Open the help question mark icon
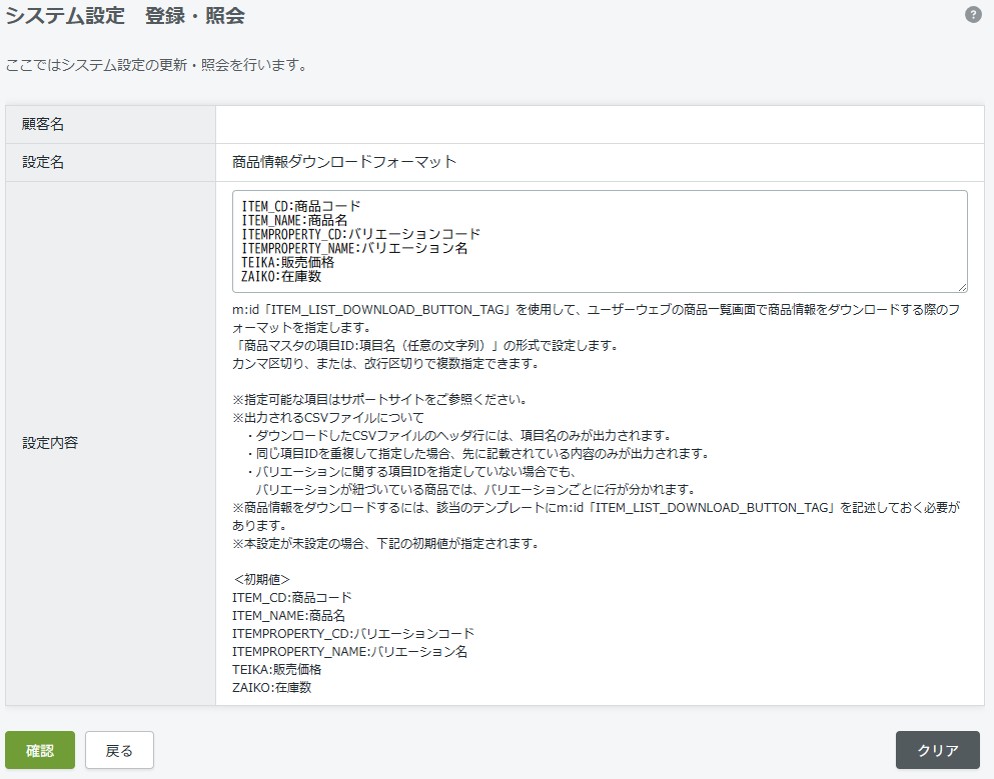The image size is (994, 779). [973, 15]
